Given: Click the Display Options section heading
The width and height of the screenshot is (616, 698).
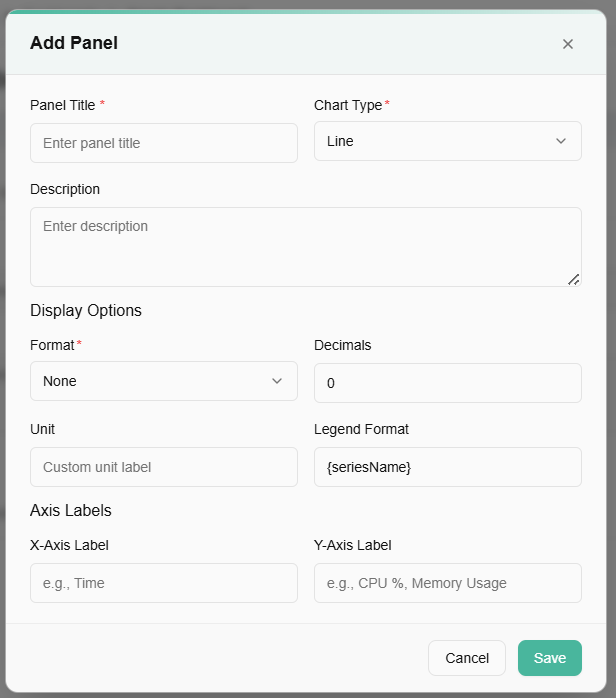Looking at the screenshot, I should [x=86, y=310].
